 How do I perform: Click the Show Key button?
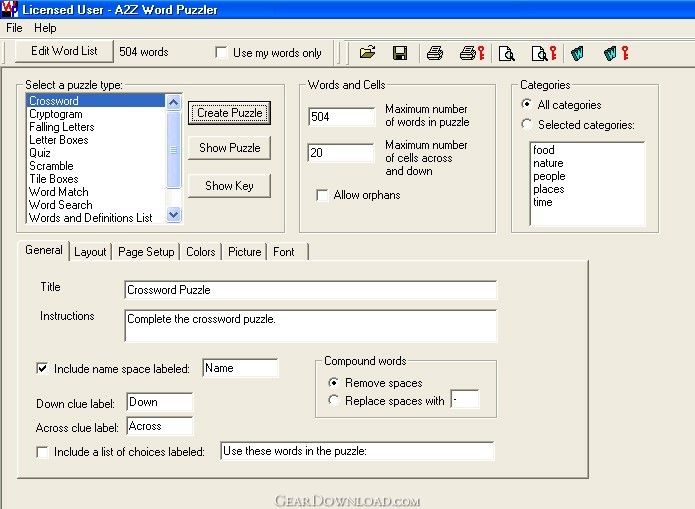coord(229,186)
